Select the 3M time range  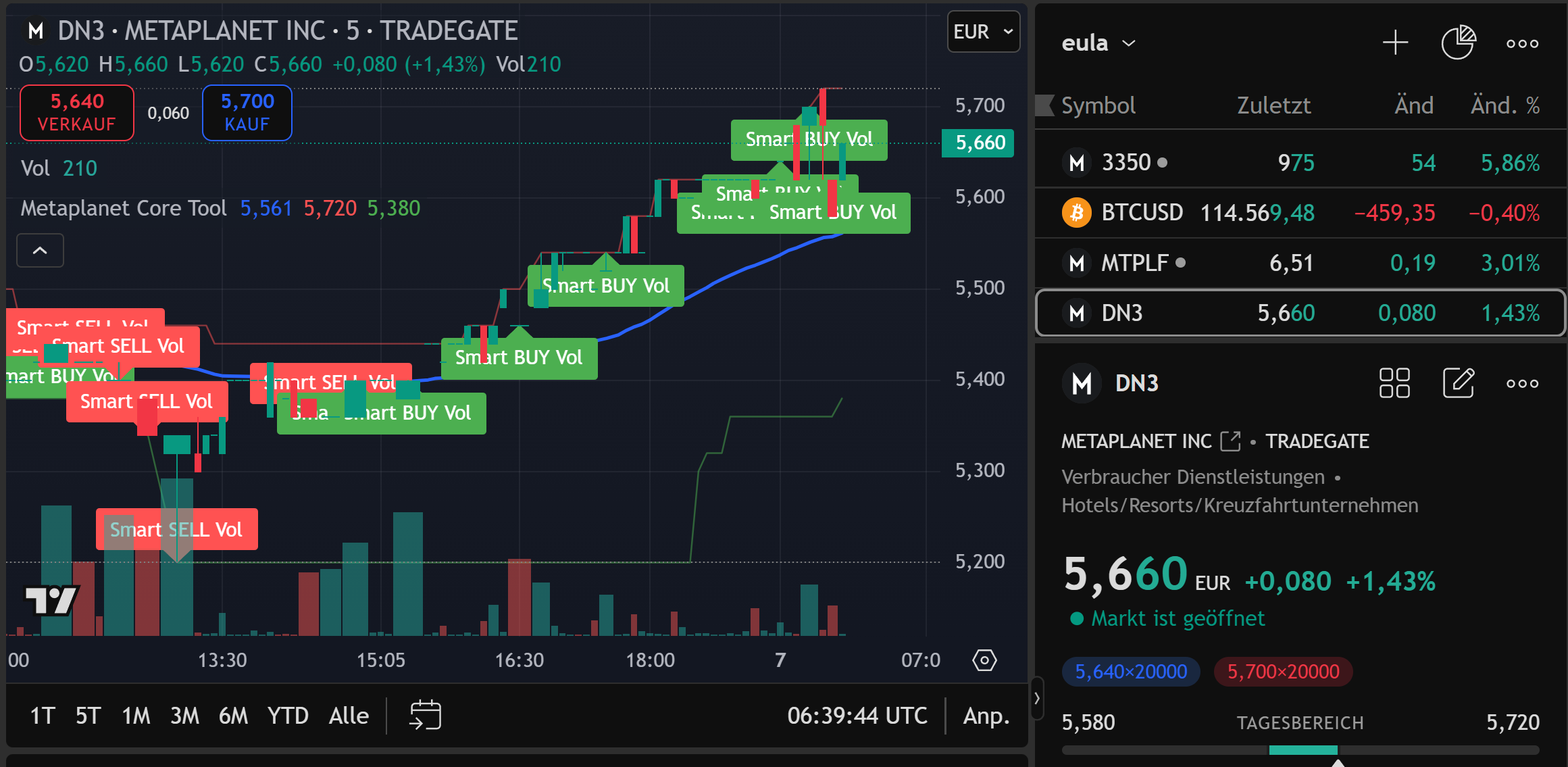pyautogui.click(x=184, y=716)
